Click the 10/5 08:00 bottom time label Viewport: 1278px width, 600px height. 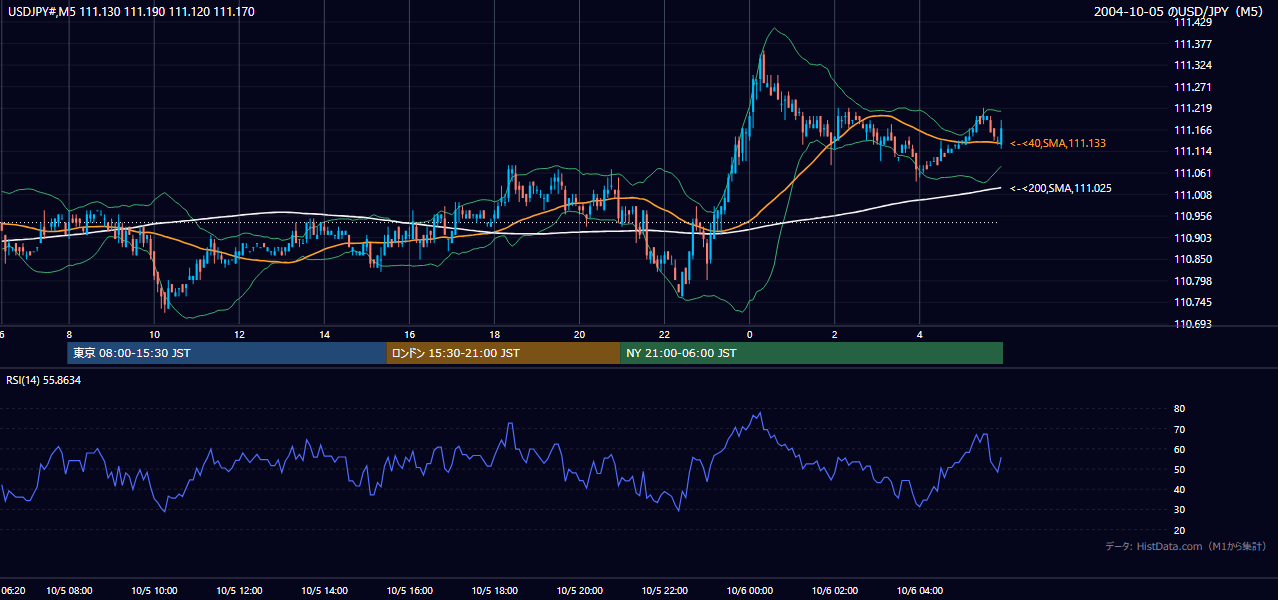click(x=69, y=591)
